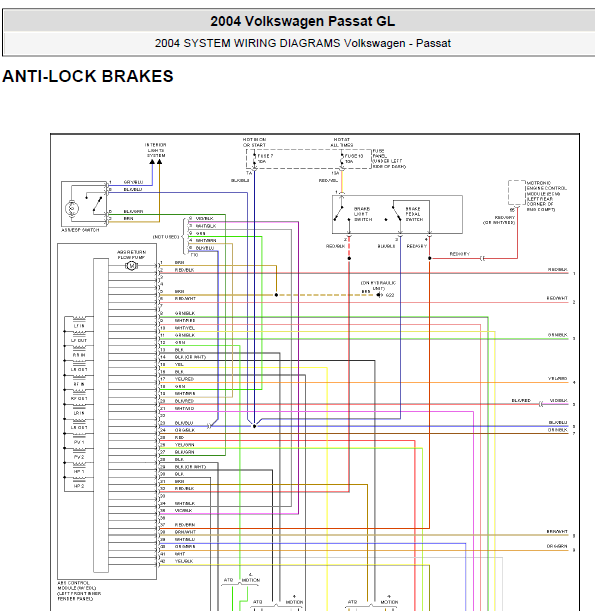595x611 pixels.
Task: Click pin 39 WHT/BLU wire label
Action: click(x=185, y=540)
